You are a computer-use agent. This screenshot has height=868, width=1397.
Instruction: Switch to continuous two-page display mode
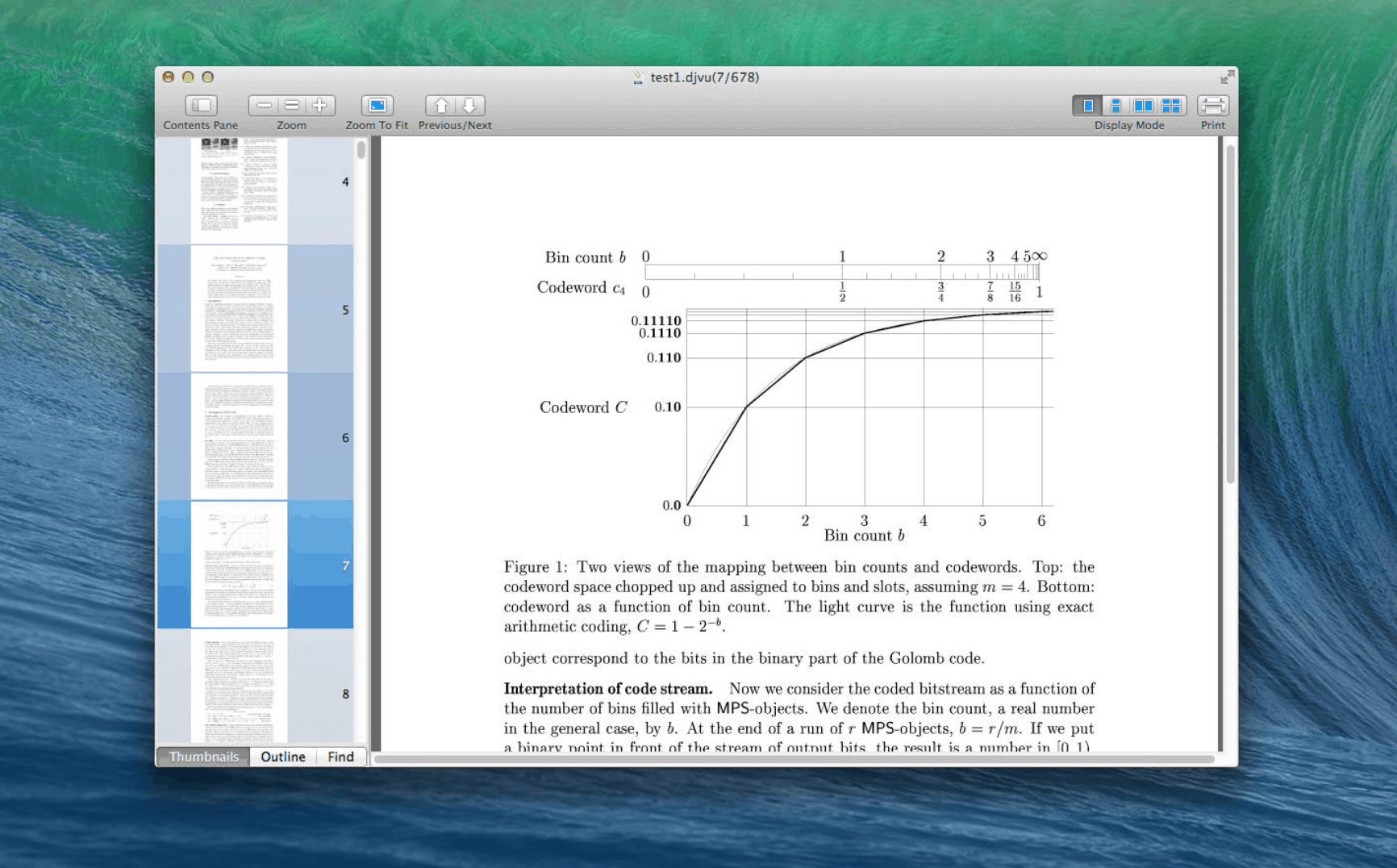pos(1171,106)
